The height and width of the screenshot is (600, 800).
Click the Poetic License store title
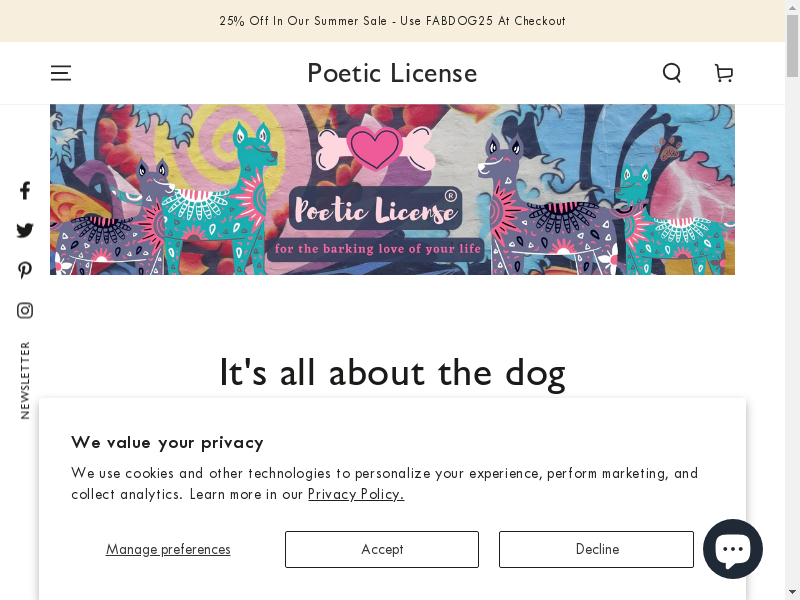pyautogui.click(x=392, y=73)
